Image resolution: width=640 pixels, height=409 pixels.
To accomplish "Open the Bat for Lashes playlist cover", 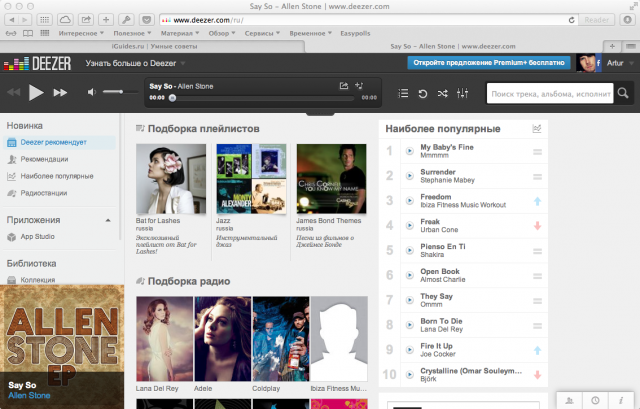I will click(x=171, y=179).
